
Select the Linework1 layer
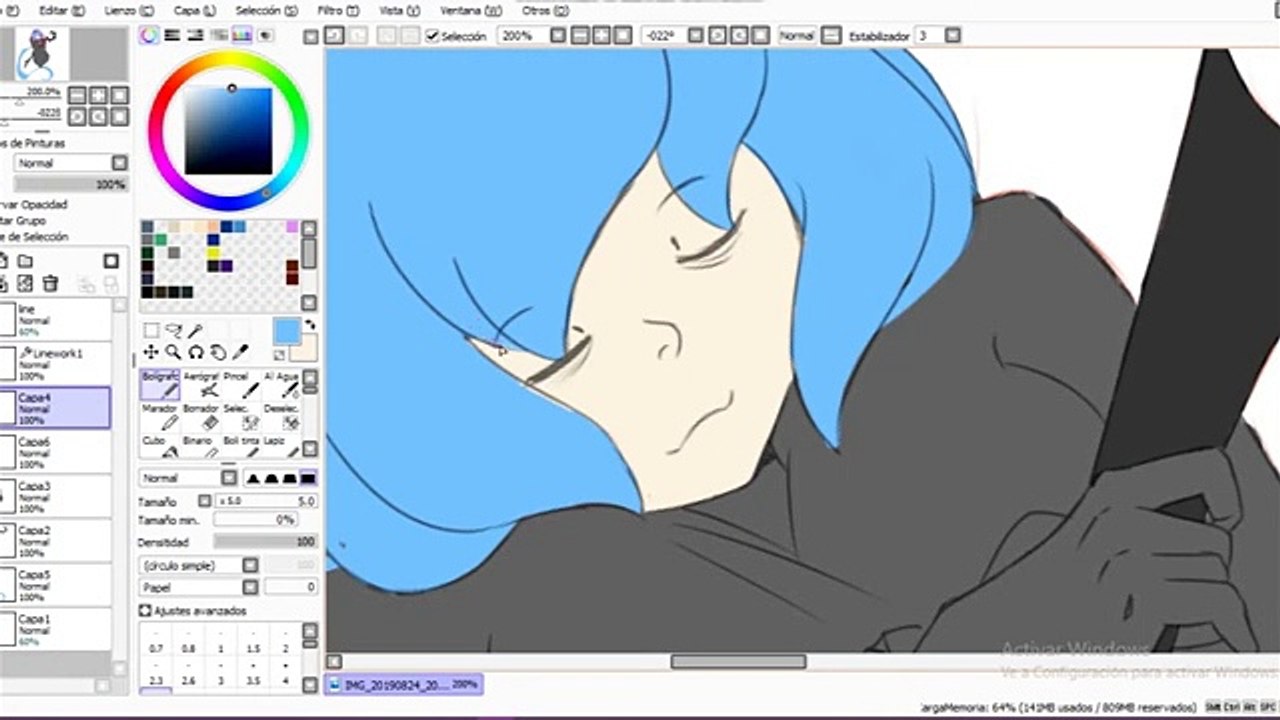55,364
